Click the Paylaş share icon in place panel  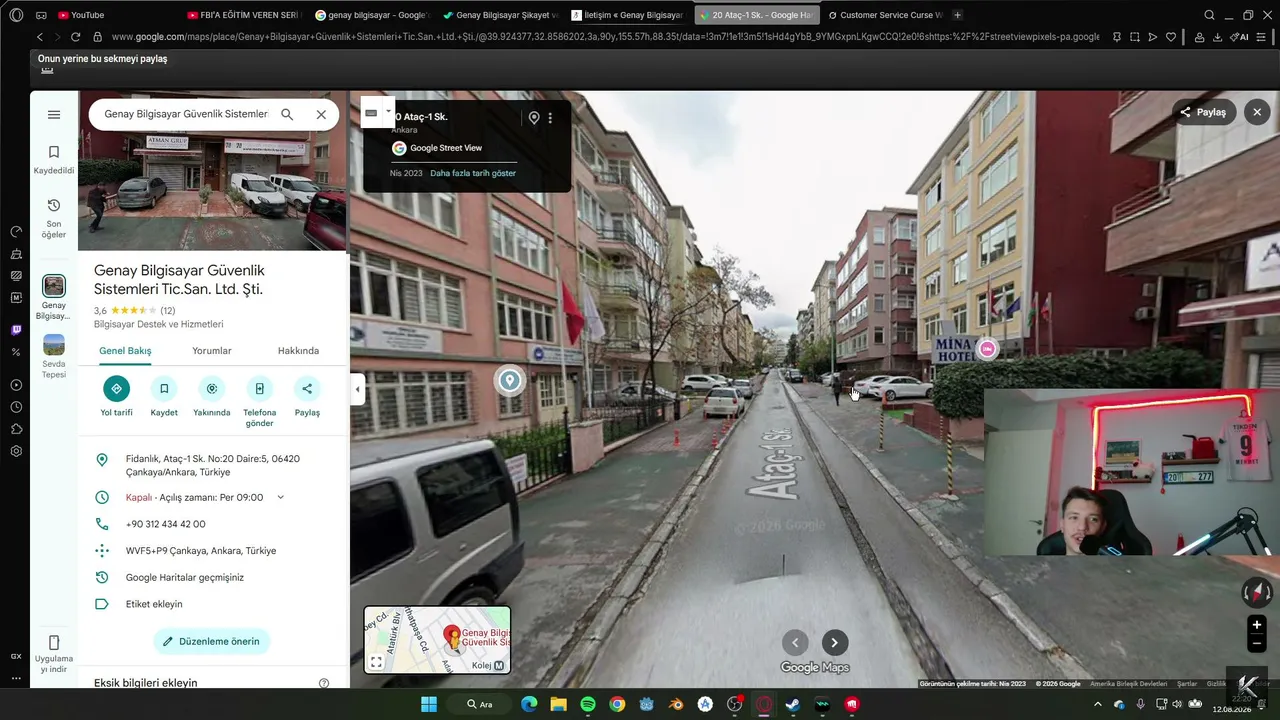[x=307, y=389]
